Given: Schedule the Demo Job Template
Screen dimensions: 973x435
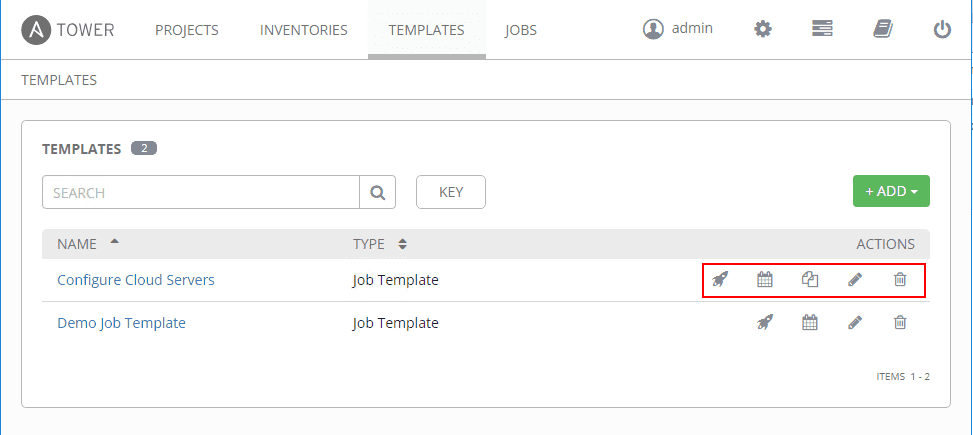Looking at the screenshot, I should tap(810, 322).
